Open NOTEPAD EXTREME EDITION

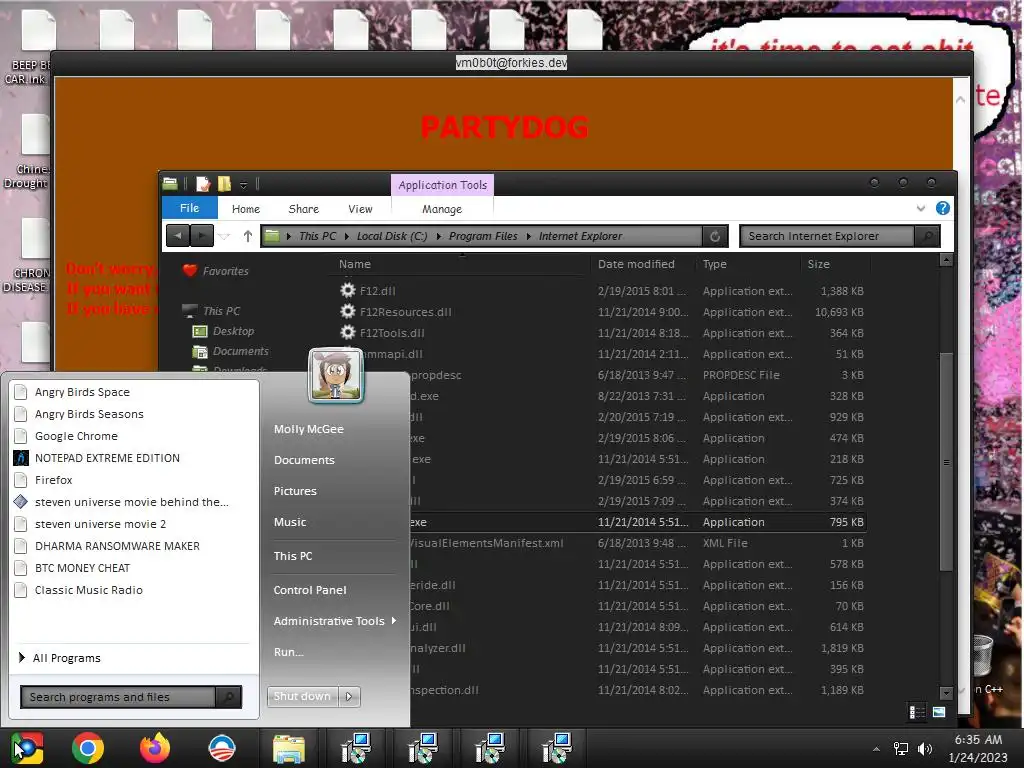107,458
